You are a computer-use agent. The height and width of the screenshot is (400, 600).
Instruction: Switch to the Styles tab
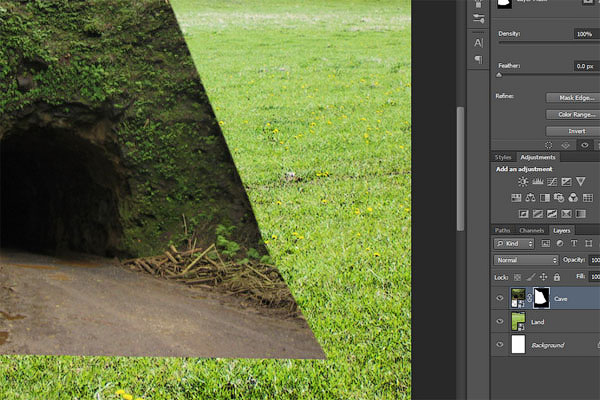coord(503,157)
